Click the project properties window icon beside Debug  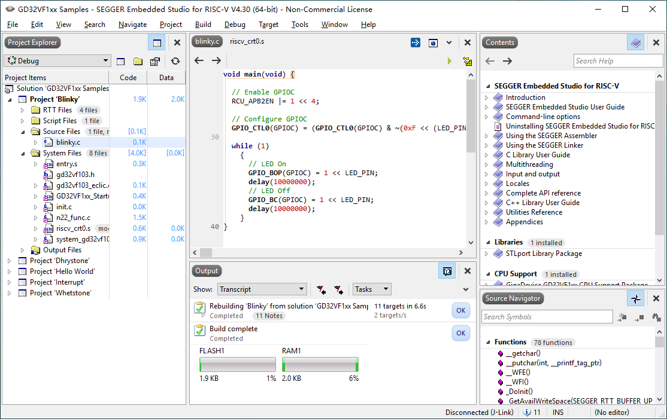point(121,61)
